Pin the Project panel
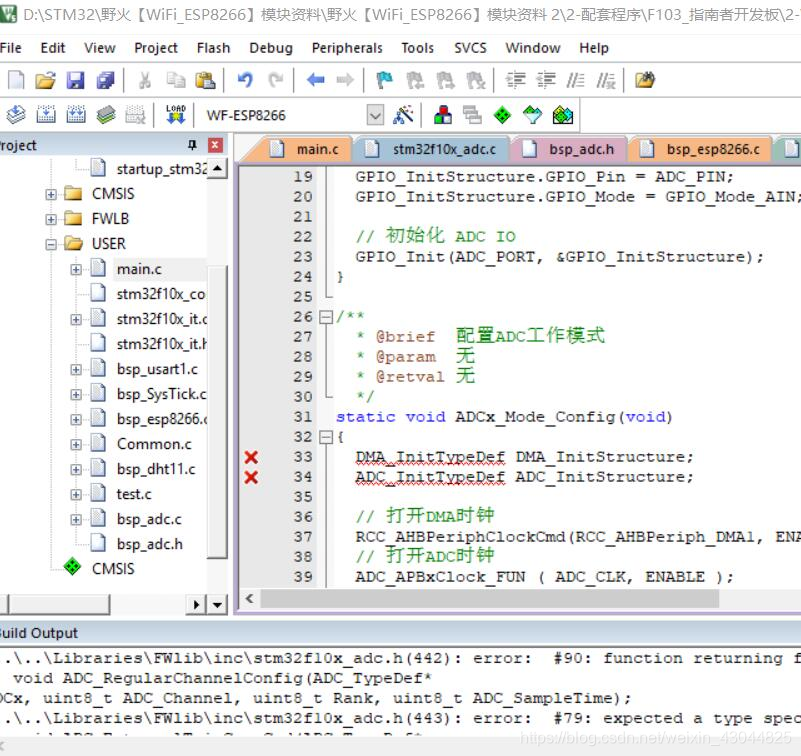Viewport: 801px width, 756px height. (193, 145)
